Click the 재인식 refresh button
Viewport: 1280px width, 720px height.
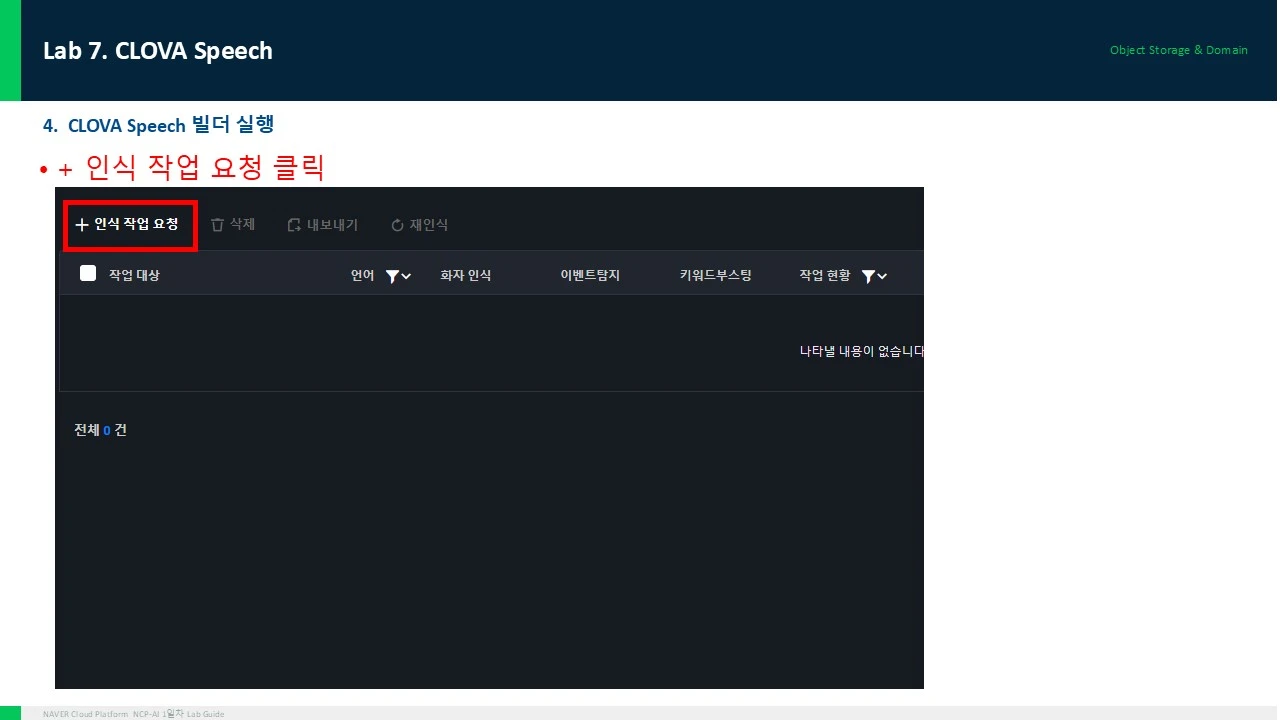[419, 225]
